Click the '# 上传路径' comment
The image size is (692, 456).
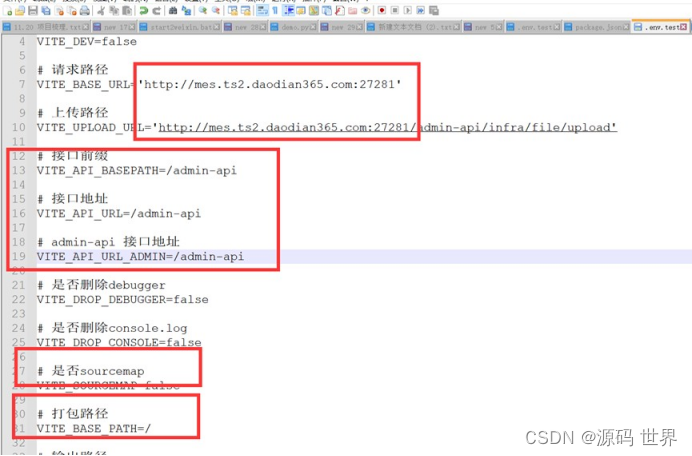(x=73, y=113)
